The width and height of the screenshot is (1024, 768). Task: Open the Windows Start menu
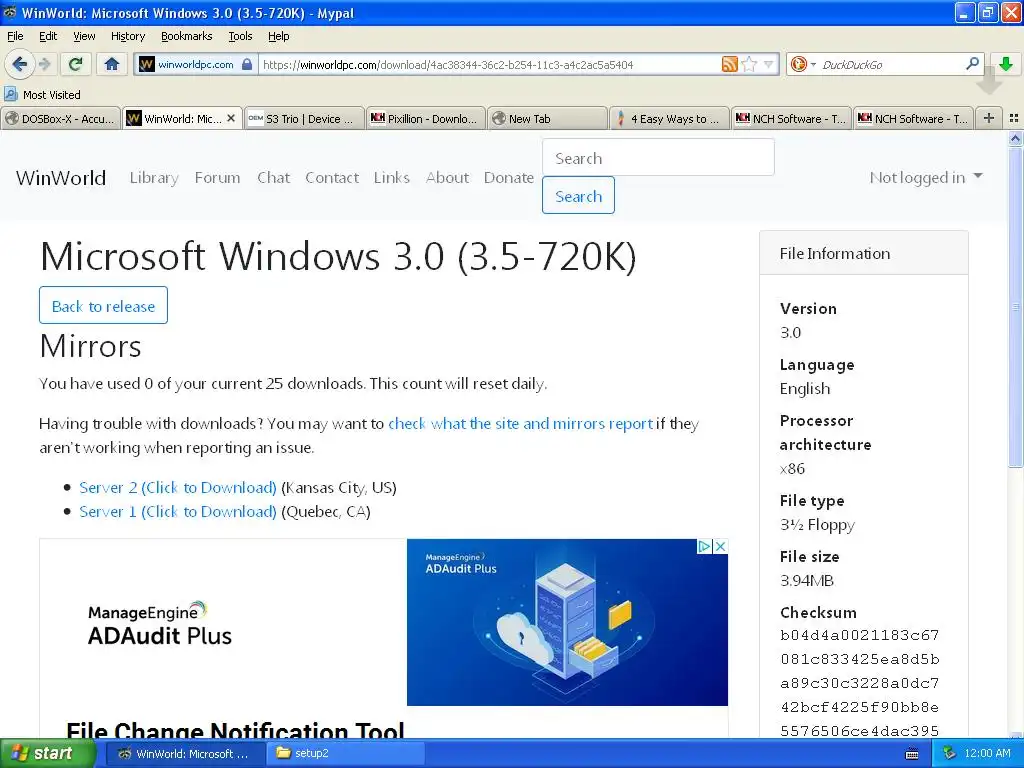click(48, 753)
